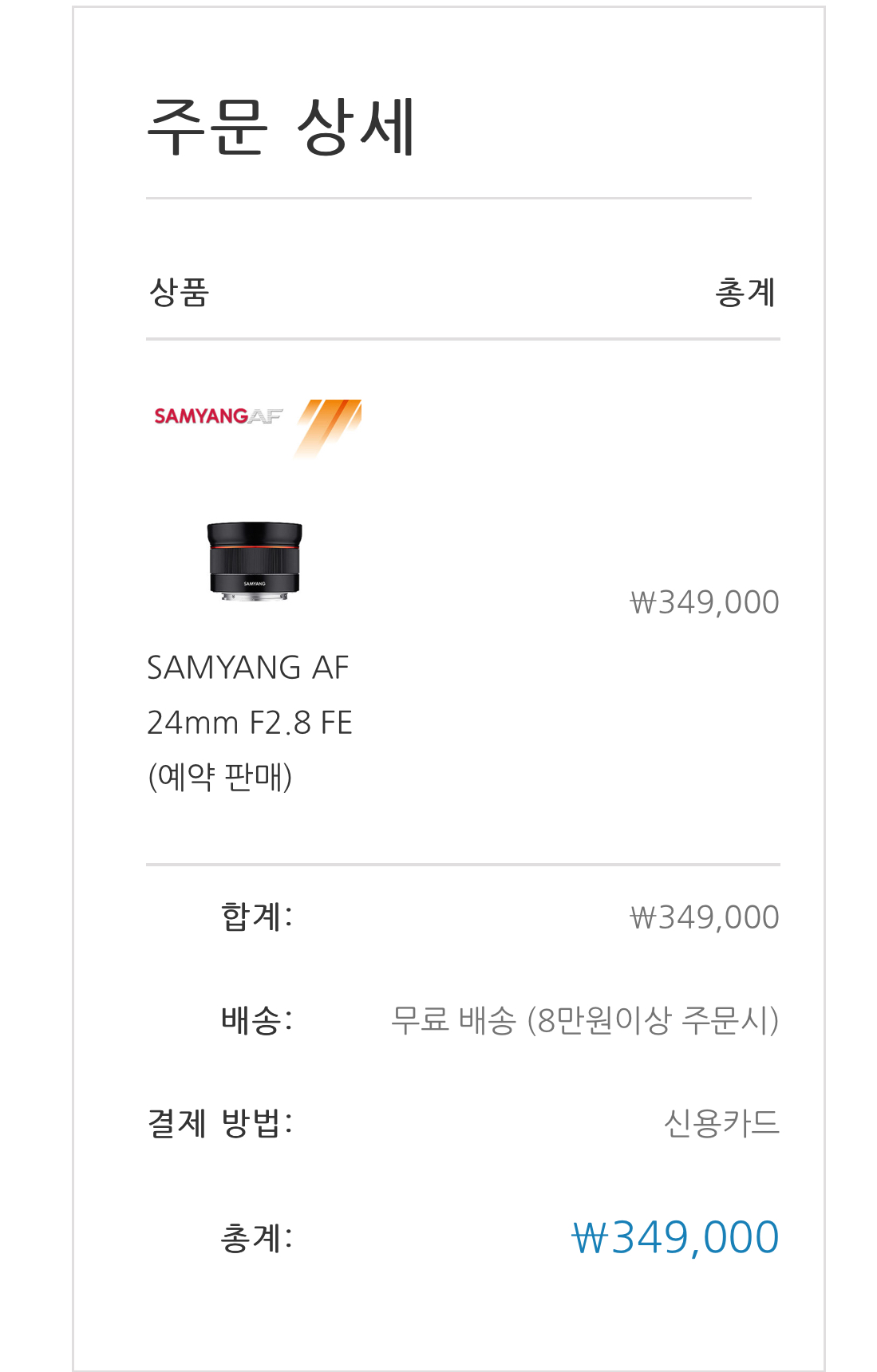Viewport: 877px width, 1372px height.
Task: Click the 결제 방법: payment method label
Action: [220, 1123]
